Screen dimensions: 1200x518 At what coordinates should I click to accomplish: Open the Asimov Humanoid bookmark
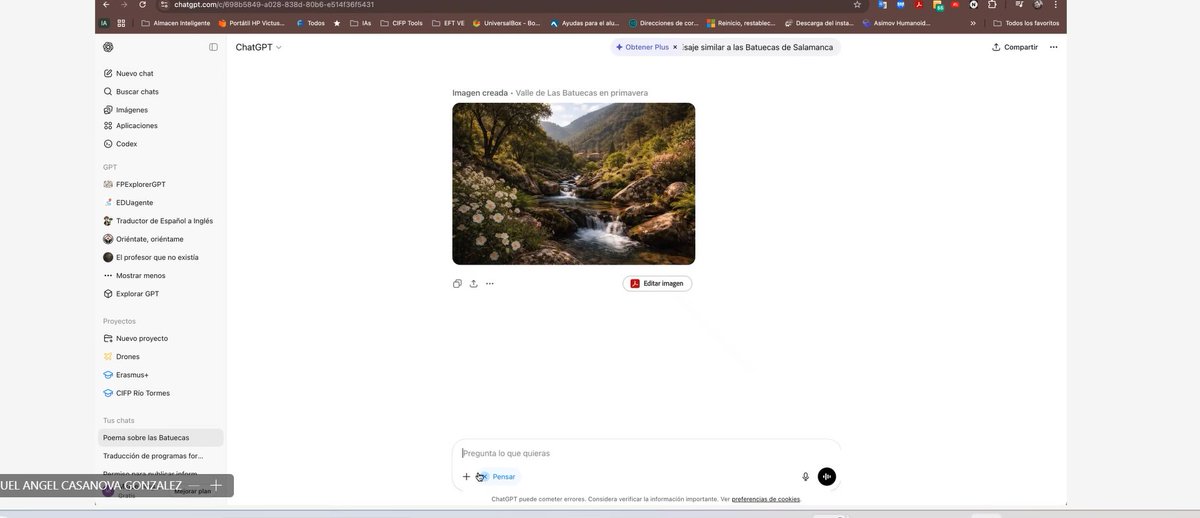point(896,23)
